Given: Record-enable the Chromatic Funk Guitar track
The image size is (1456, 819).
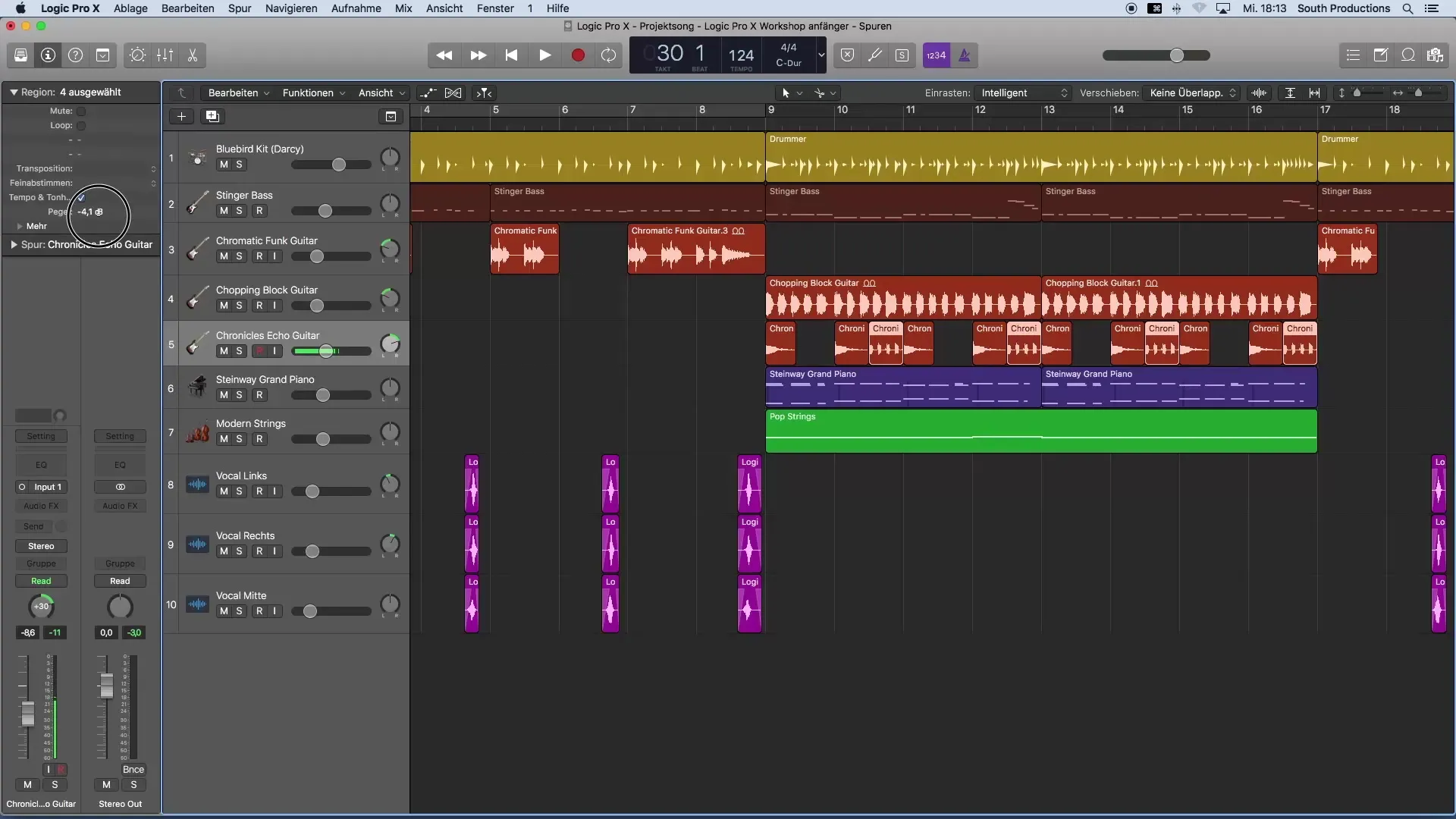Looking at the screenshot, I should pos(259,256).
